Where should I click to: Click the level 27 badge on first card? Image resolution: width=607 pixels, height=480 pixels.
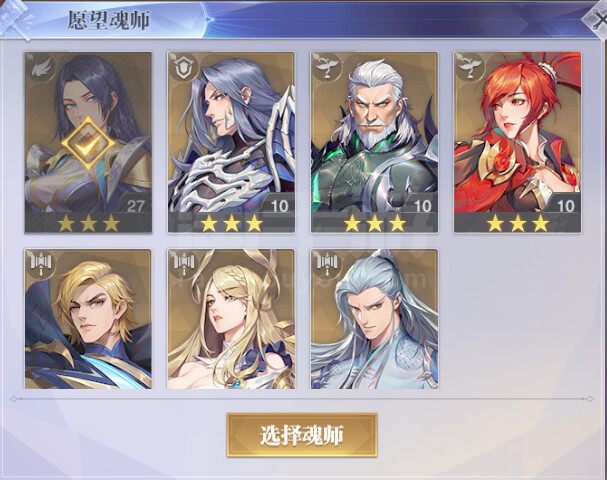[x=134, y=204]
